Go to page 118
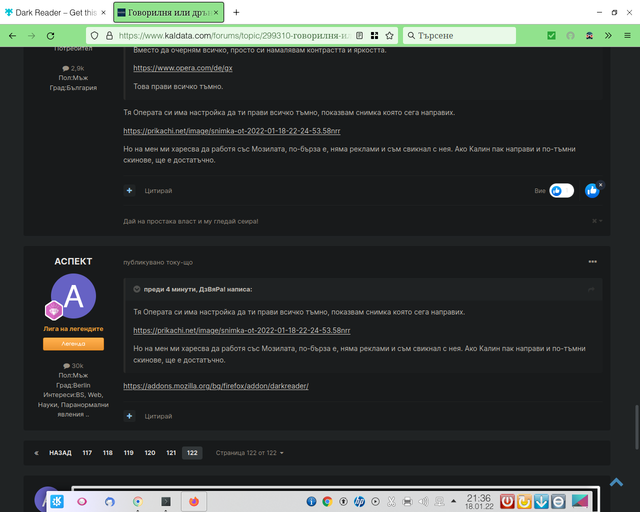This screenshot has width=640, height=512. (x=108, y=453)
